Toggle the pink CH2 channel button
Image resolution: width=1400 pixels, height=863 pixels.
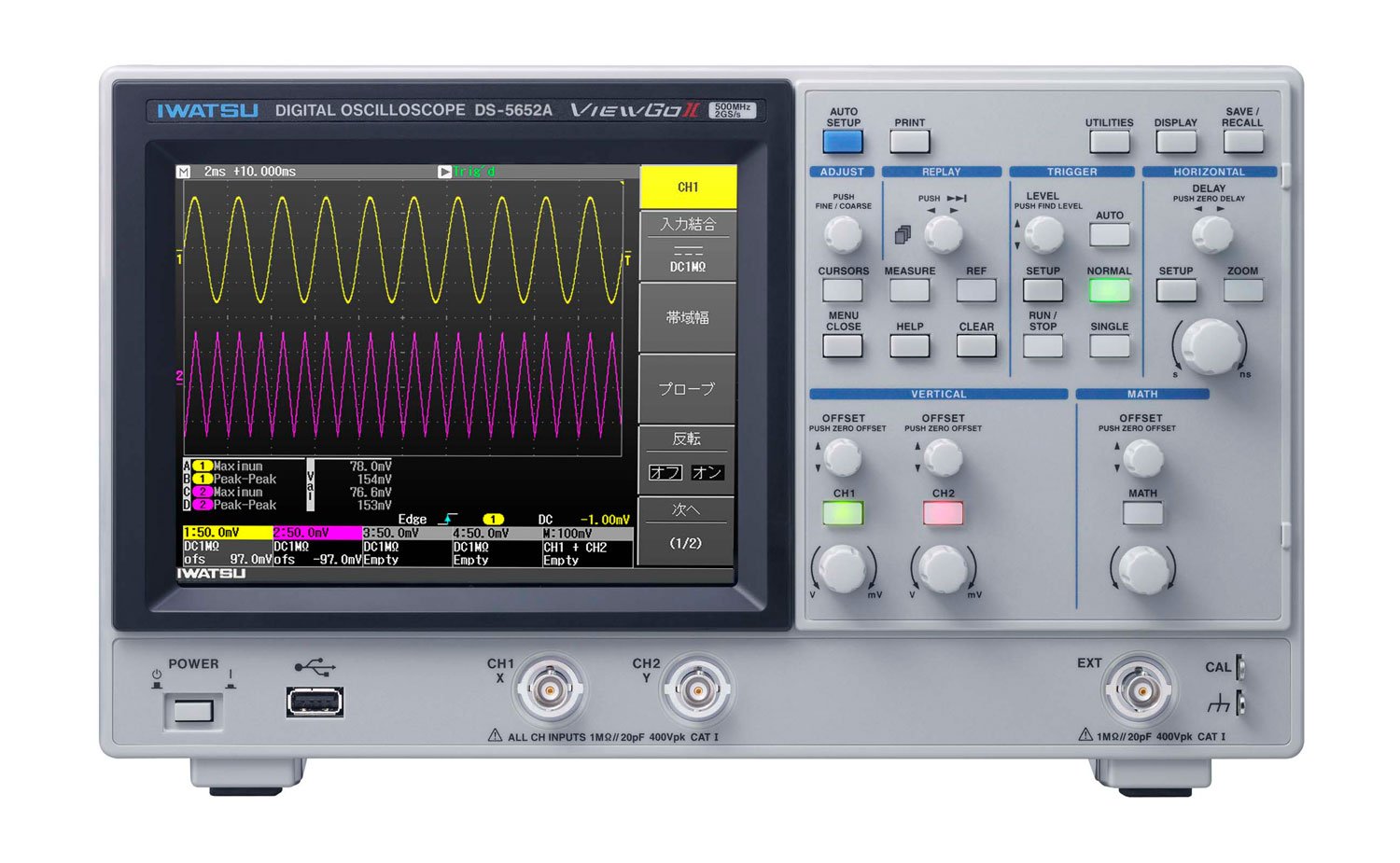point(943,512)
